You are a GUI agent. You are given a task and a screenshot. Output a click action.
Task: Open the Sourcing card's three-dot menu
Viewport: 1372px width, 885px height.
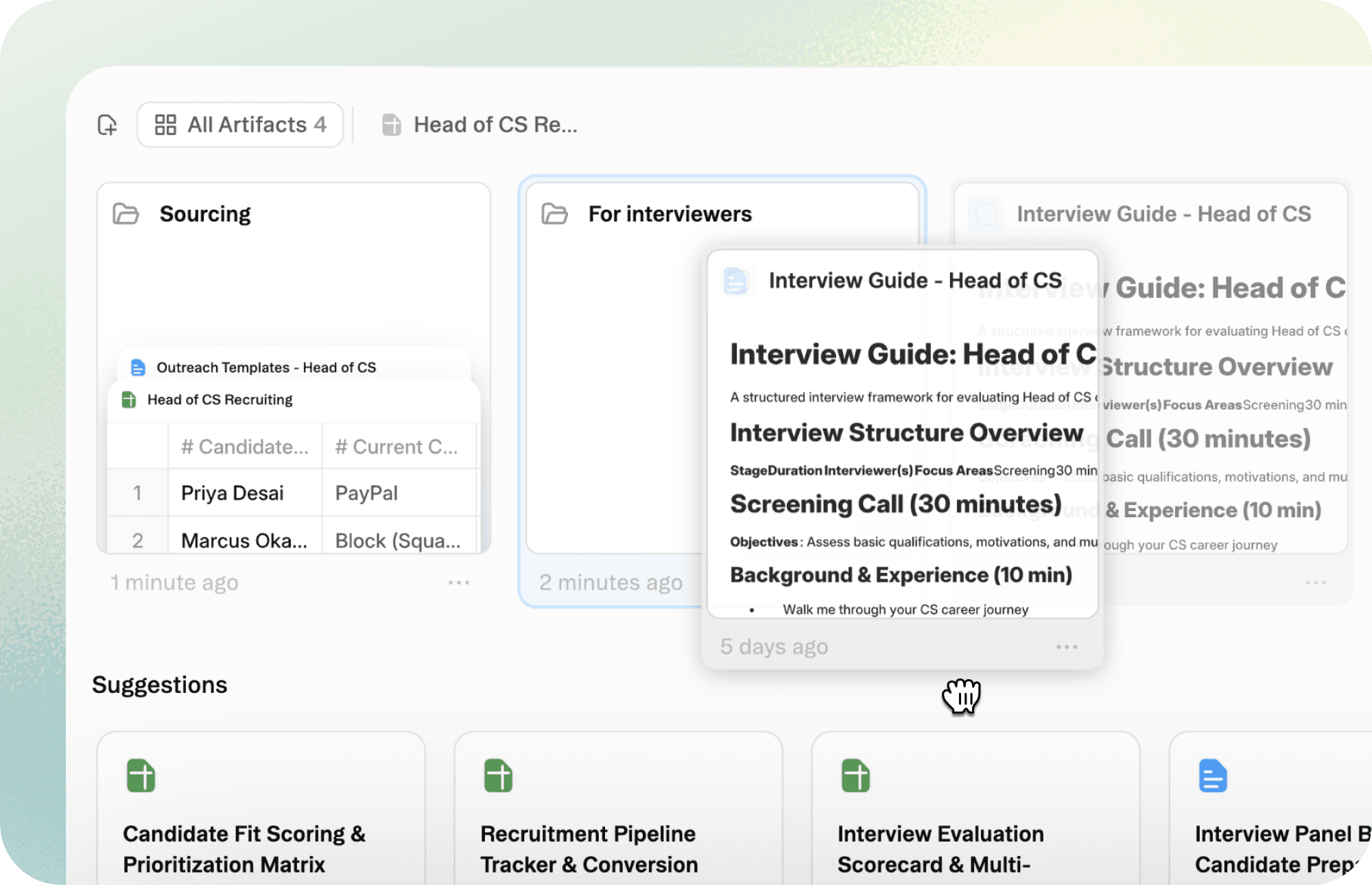point(458,582)
